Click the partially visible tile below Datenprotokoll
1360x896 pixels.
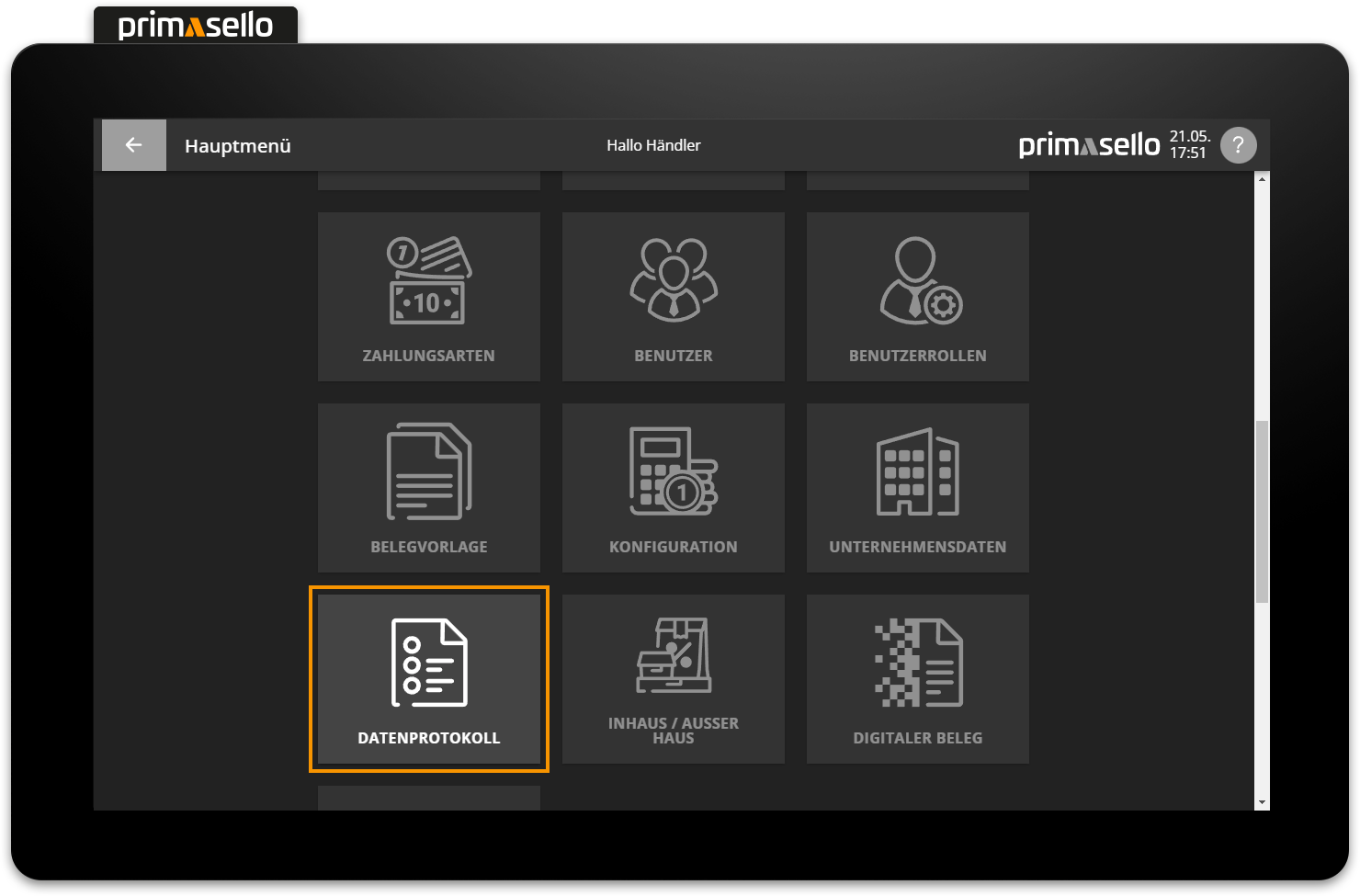(x=428, y=800)
